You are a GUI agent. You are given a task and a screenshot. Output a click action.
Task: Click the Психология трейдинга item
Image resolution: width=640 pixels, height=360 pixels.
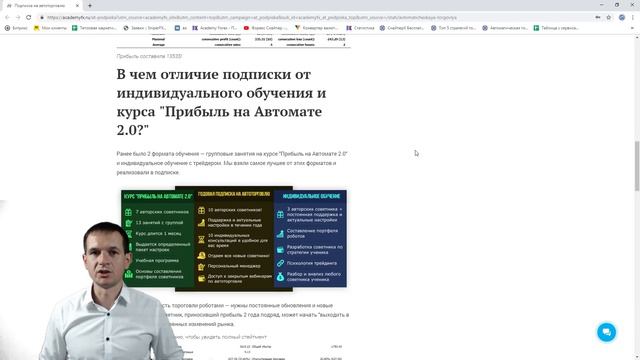[x=311, y=263]
